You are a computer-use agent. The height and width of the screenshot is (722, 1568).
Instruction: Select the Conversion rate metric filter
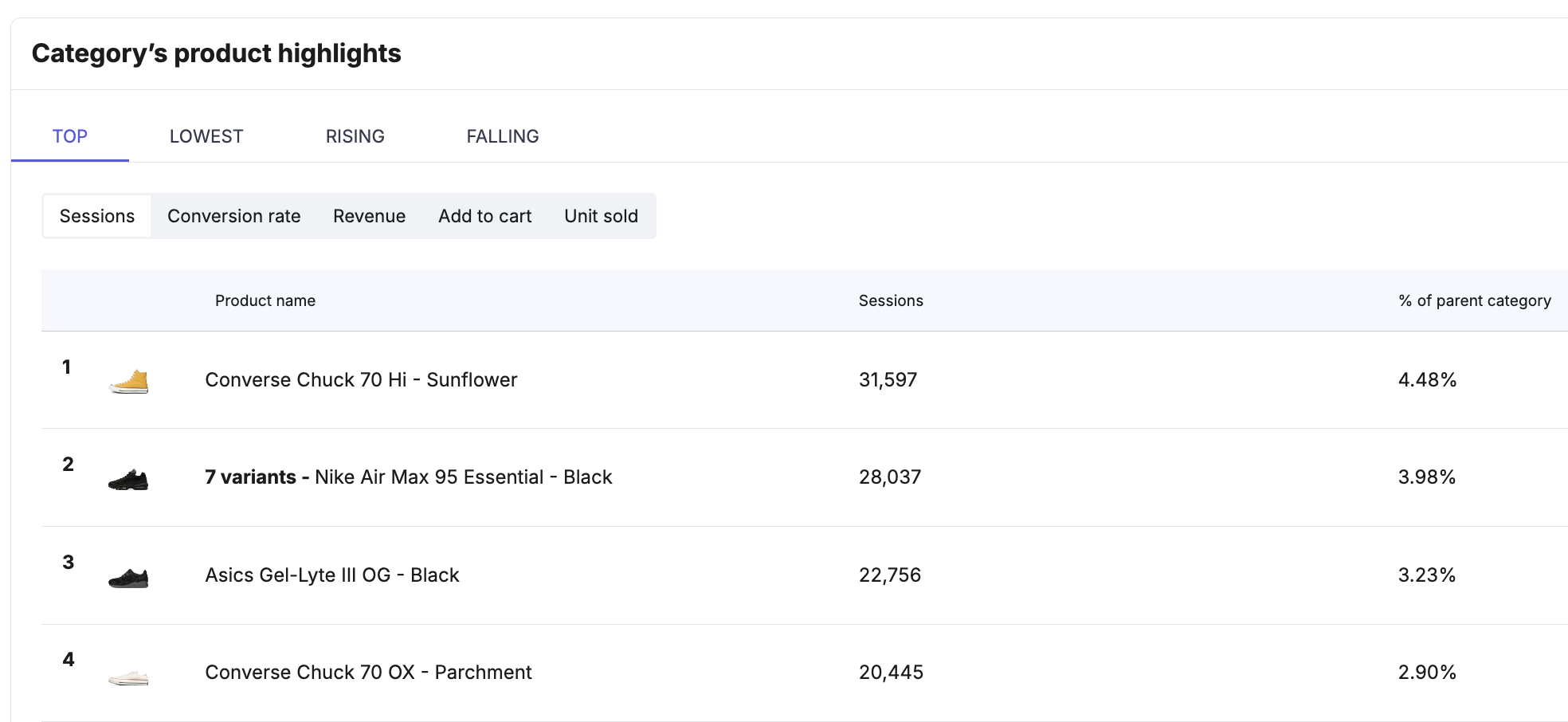pos(234,216)
